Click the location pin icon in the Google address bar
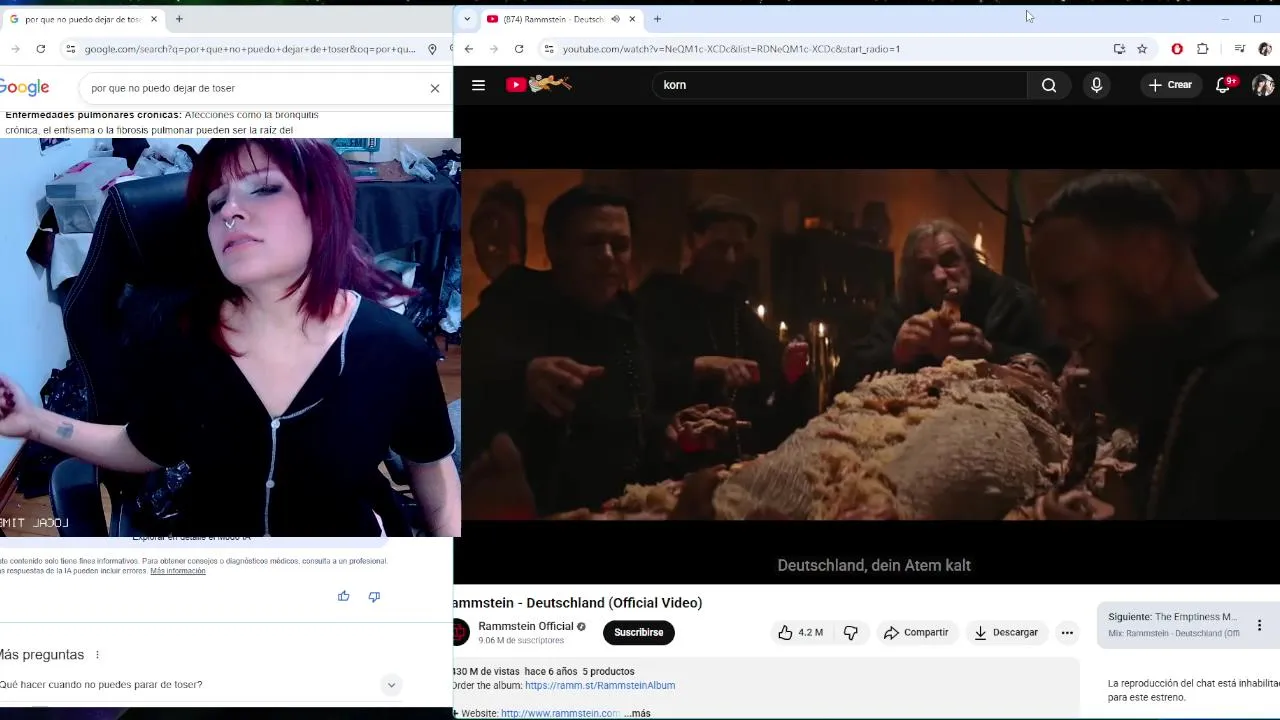The image size is (1280, 720). click(432, 49)
